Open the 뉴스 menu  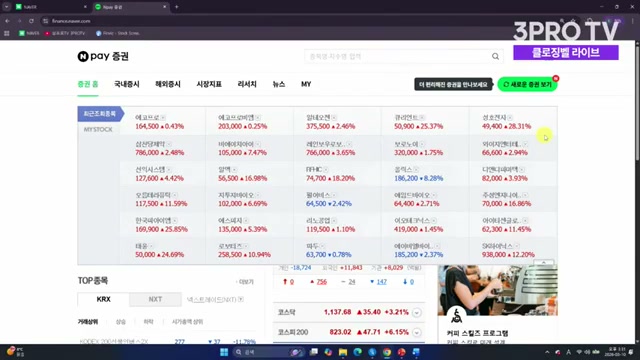click(x=279, y=84)
